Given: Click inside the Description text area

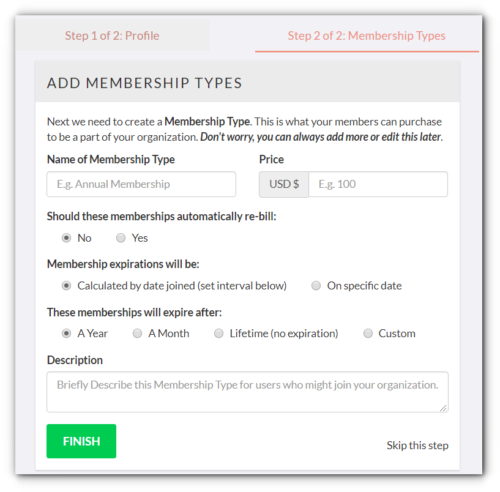Looking at the screenshot, I should coord(247,392).
